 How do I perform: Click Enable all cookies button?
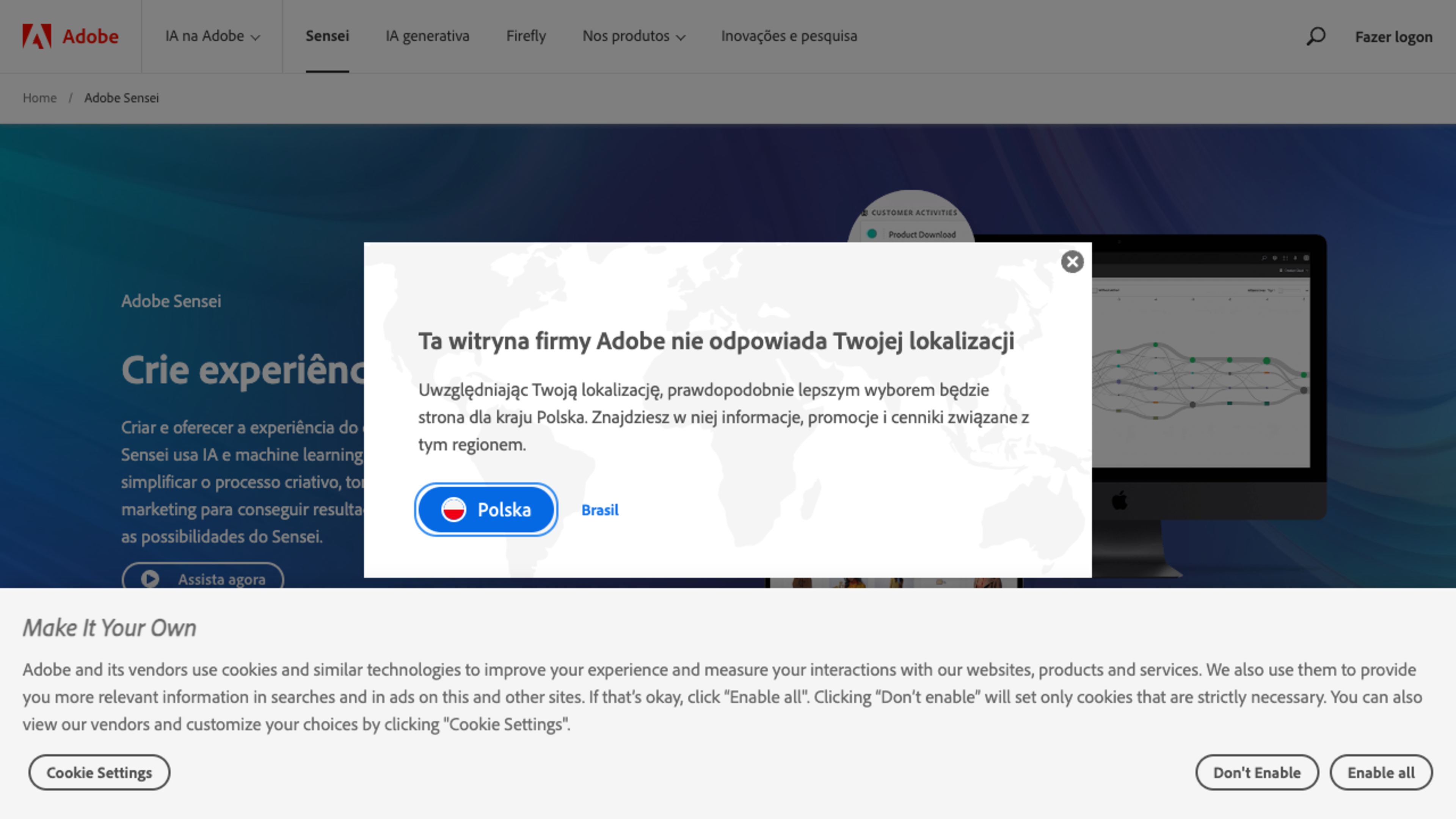(1381, 772)
